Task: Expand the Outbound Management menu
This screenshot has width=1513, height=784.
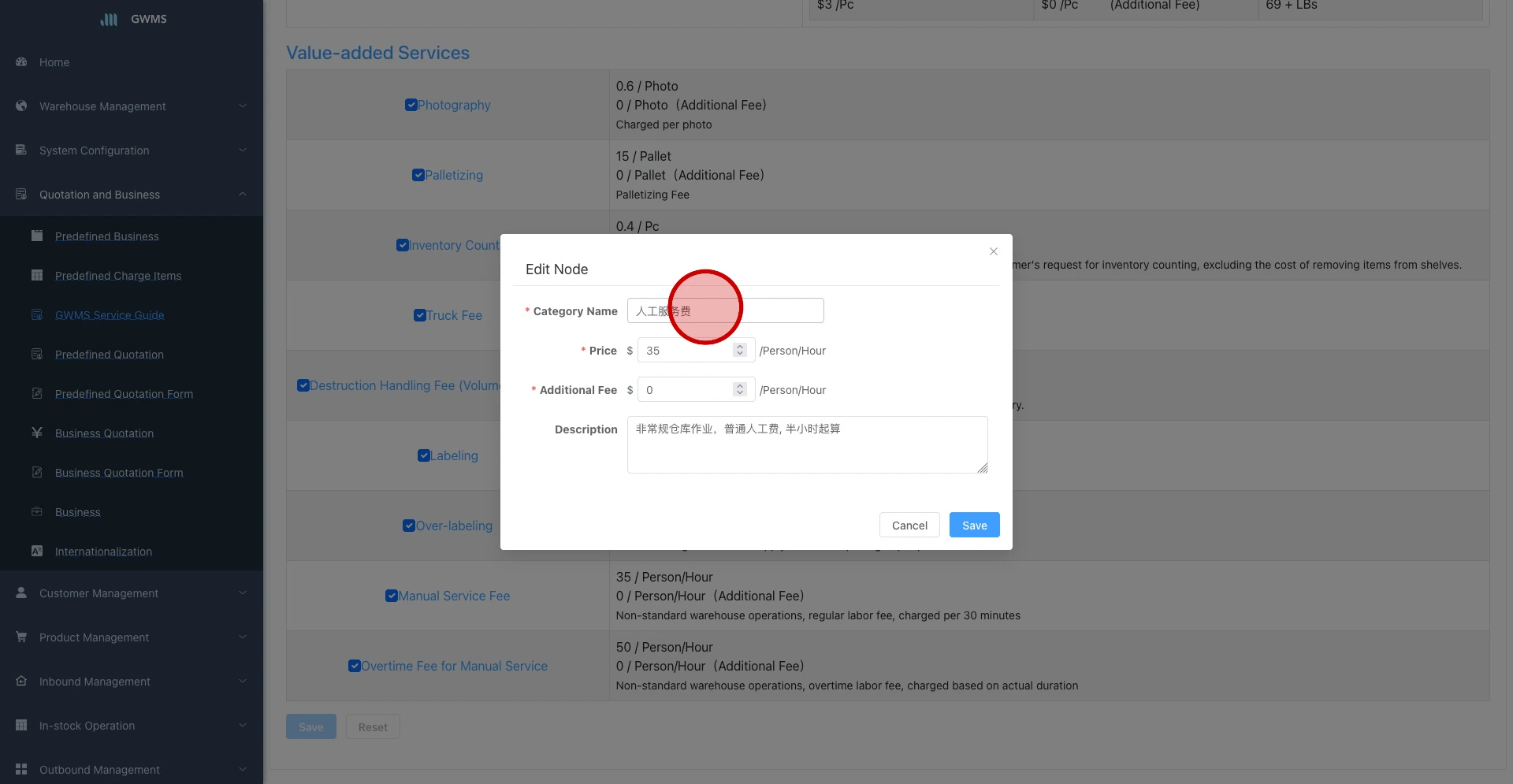Action: click(243, 769)
